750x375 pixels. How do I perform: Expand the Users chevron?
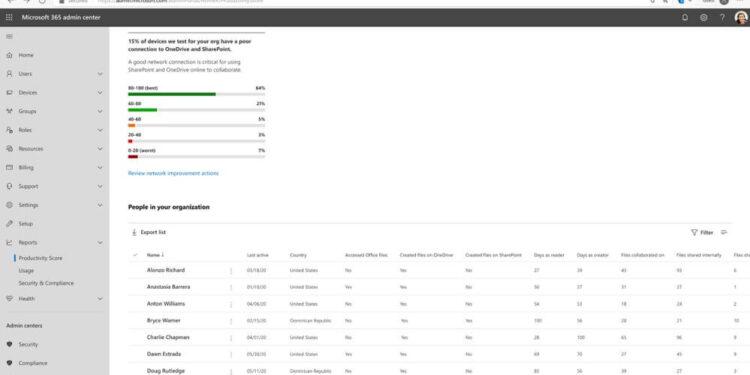[100, 74]
